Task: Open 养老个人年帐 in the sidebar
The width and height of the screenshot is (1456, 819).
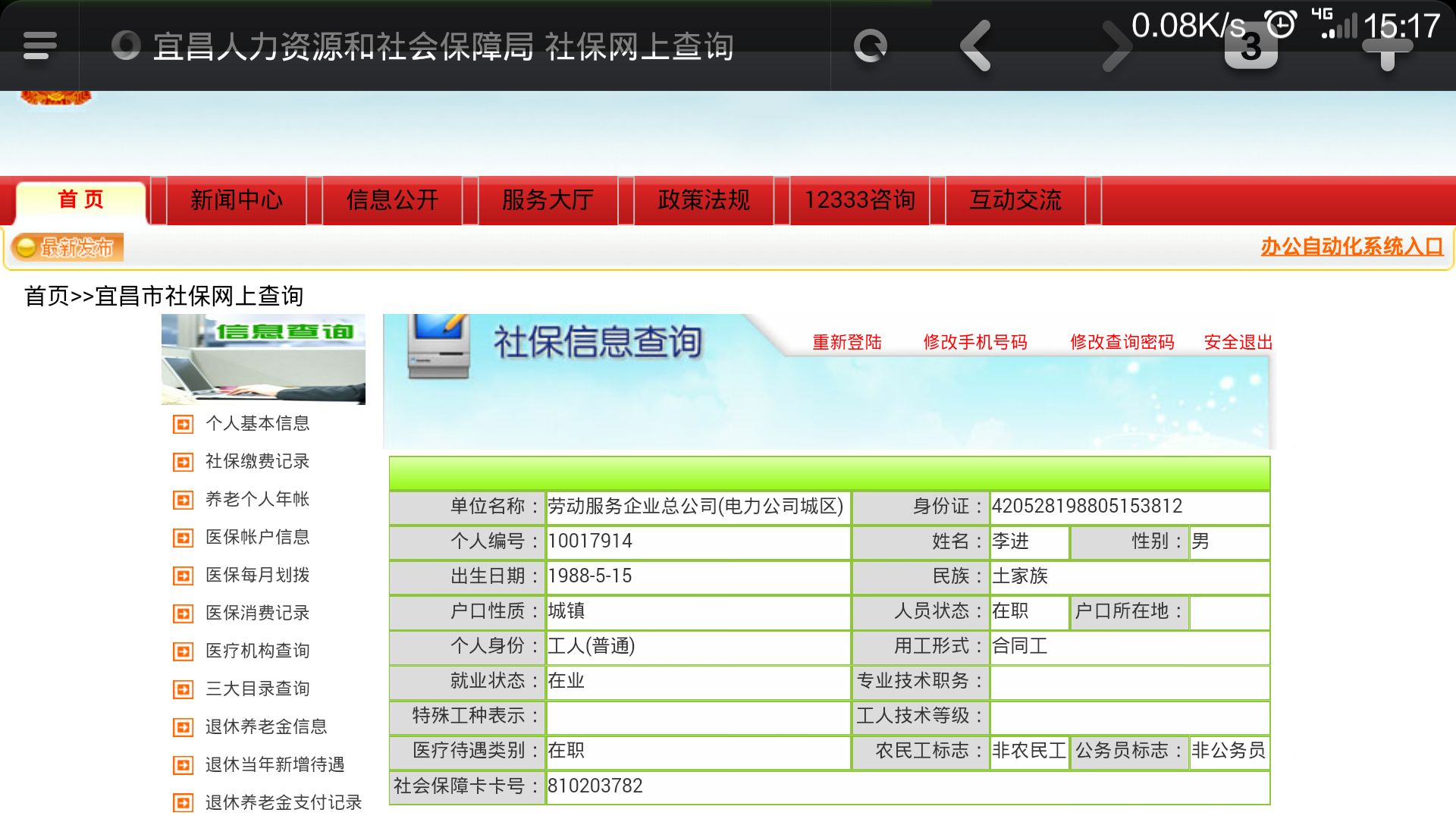Action: click(x=257, y=499)
